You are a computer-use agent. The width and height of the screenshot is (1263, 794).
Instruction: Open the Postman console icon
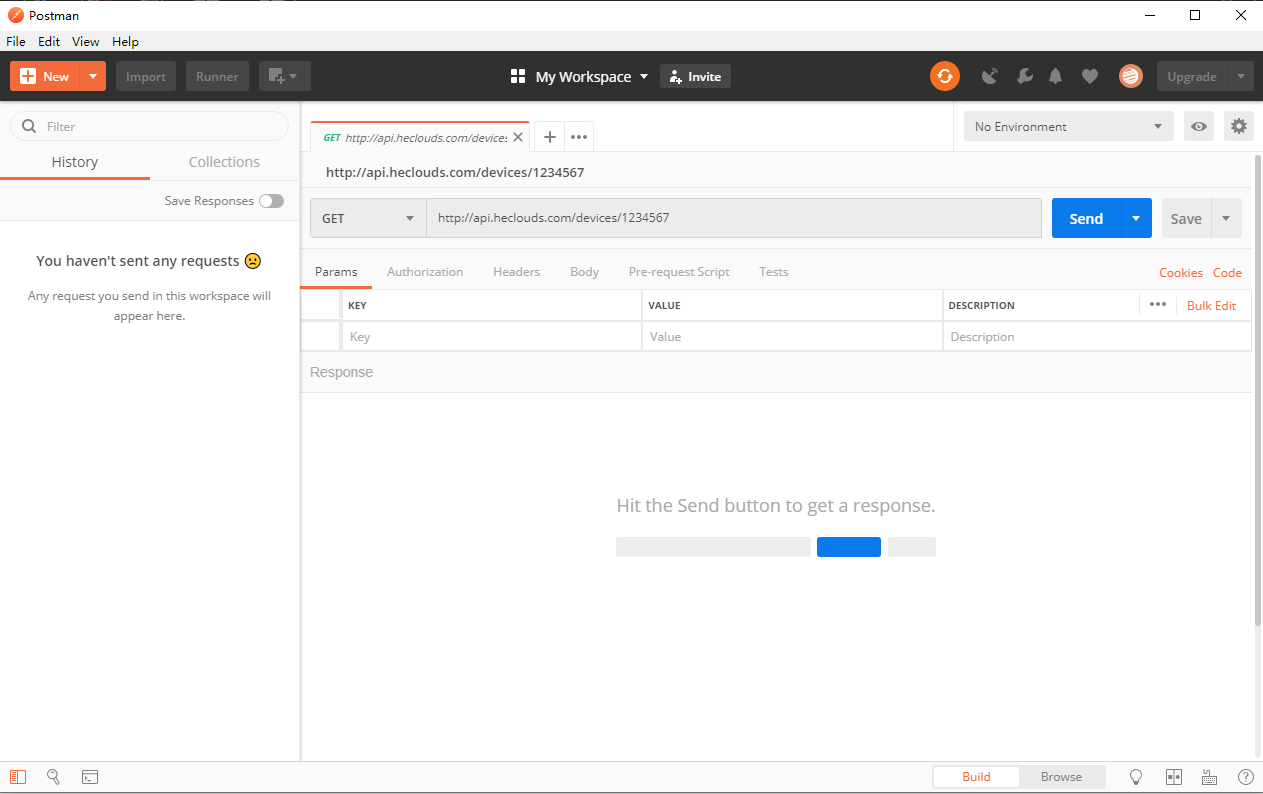click(90, 777)
